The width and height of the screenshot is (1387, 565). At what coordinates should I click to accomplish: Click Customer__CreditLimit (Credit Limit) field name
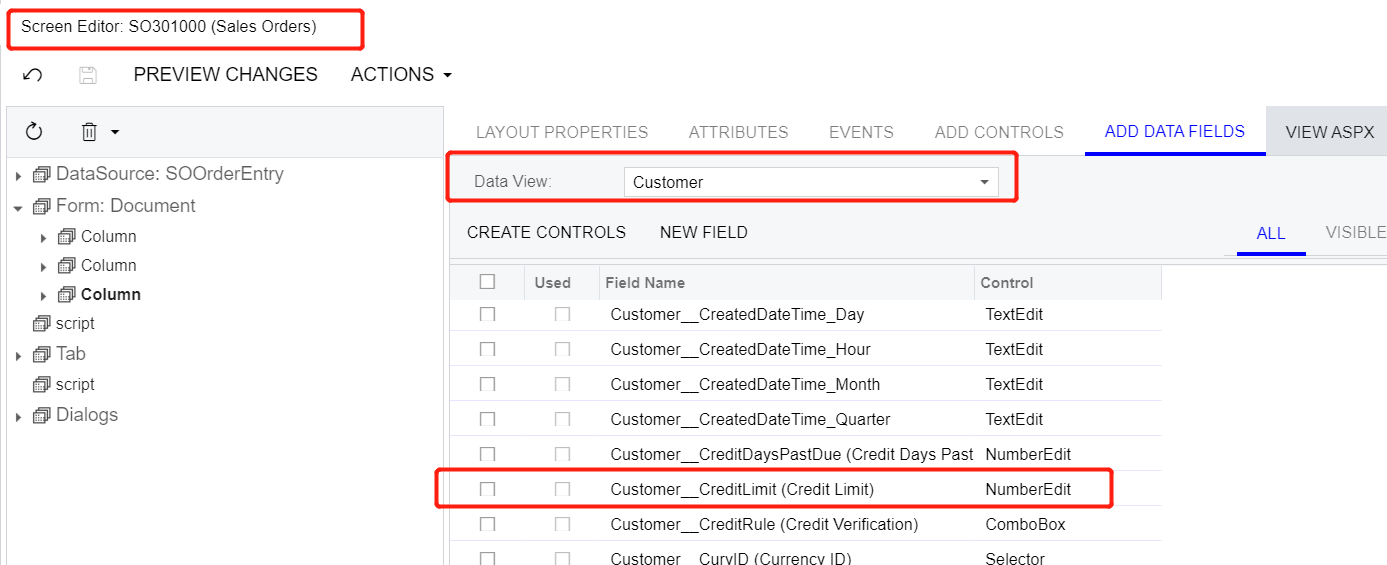click(x=742, y=489)
